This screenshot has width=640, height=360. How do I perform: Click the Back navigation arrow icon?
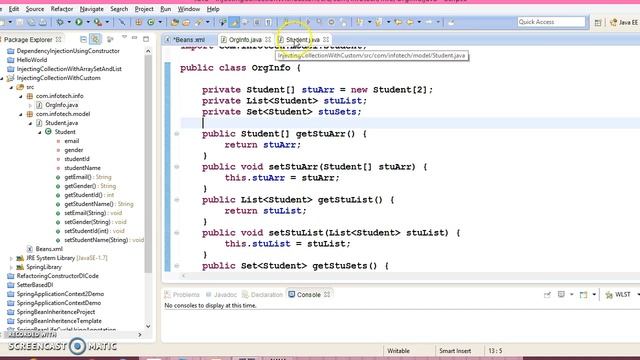[x=409, y=22]
